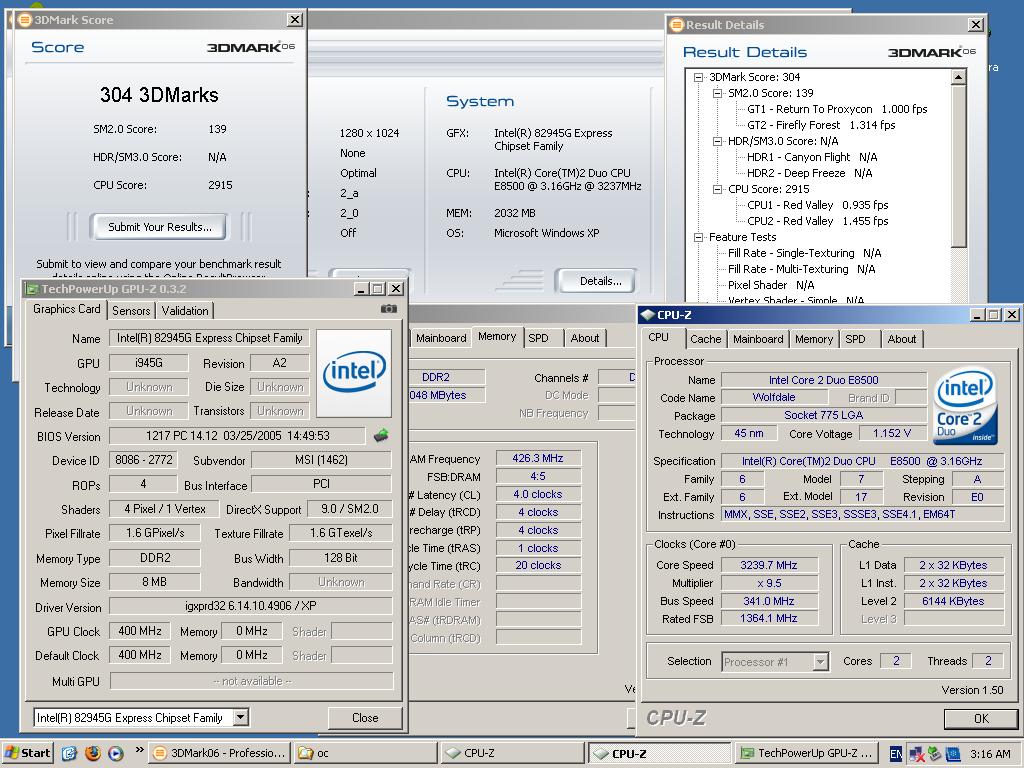Click the safely remove hardware tray icon

pyautogui.click(x=935, y=754)
